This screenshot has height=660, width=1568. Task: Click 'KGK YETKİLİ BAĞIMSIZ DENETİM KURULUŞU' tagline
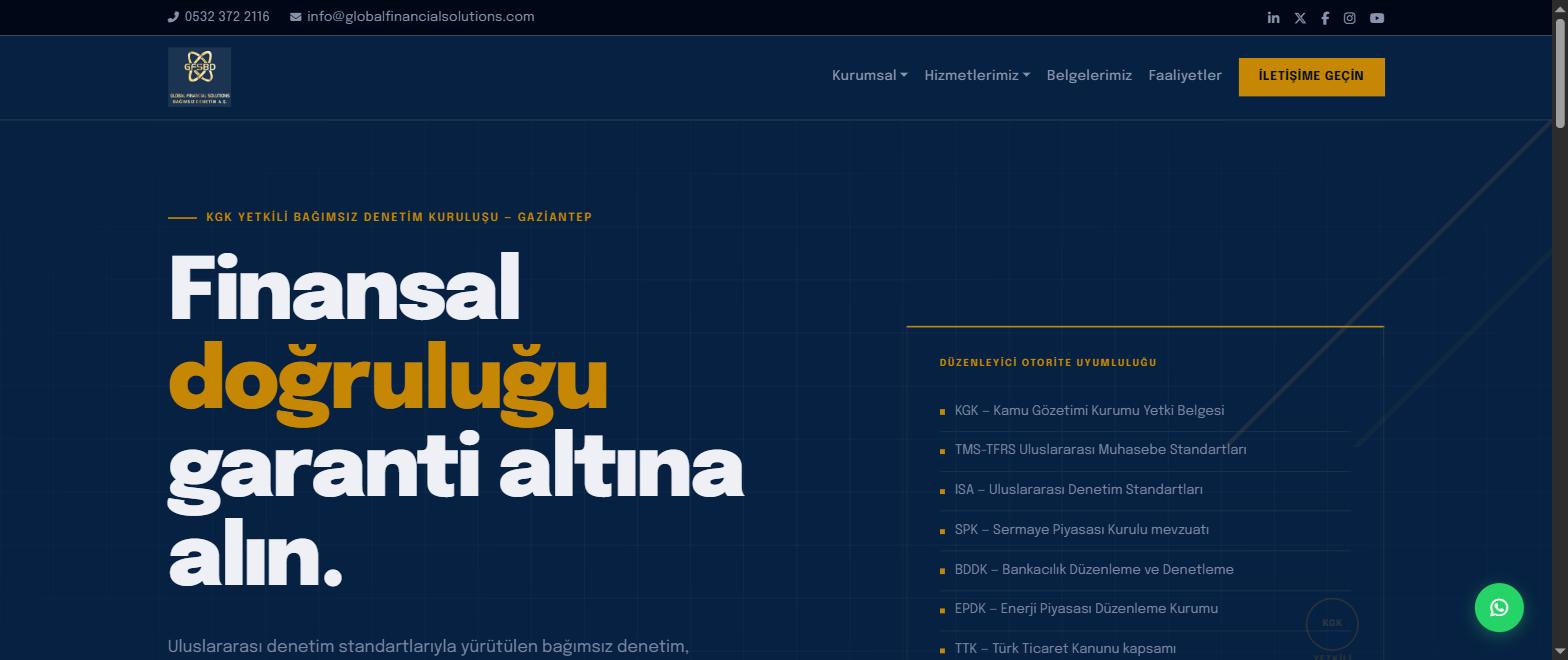point(399,217)
